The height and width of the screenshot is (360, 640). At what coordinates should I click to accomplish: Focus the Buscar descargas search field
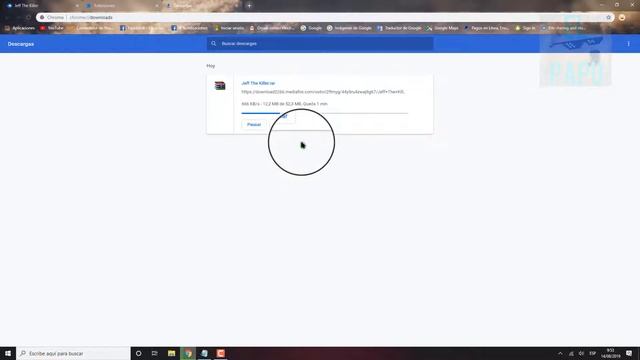(320, 44)
